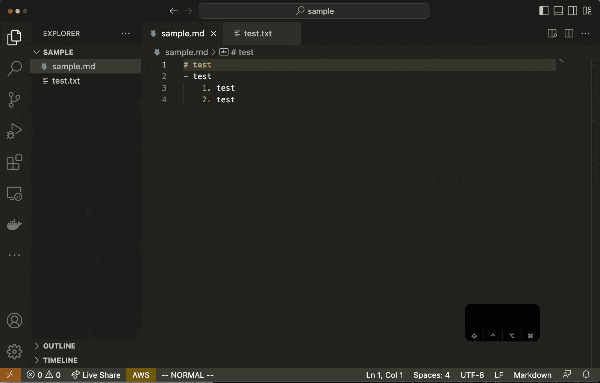Click the AWS status bar item
The image size is (600, 383).
(x=141, y=375)
